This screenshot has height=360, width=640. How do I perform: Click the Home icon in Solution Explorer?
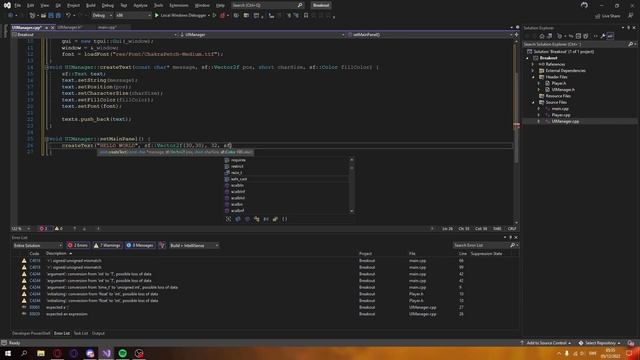[542, 36]
